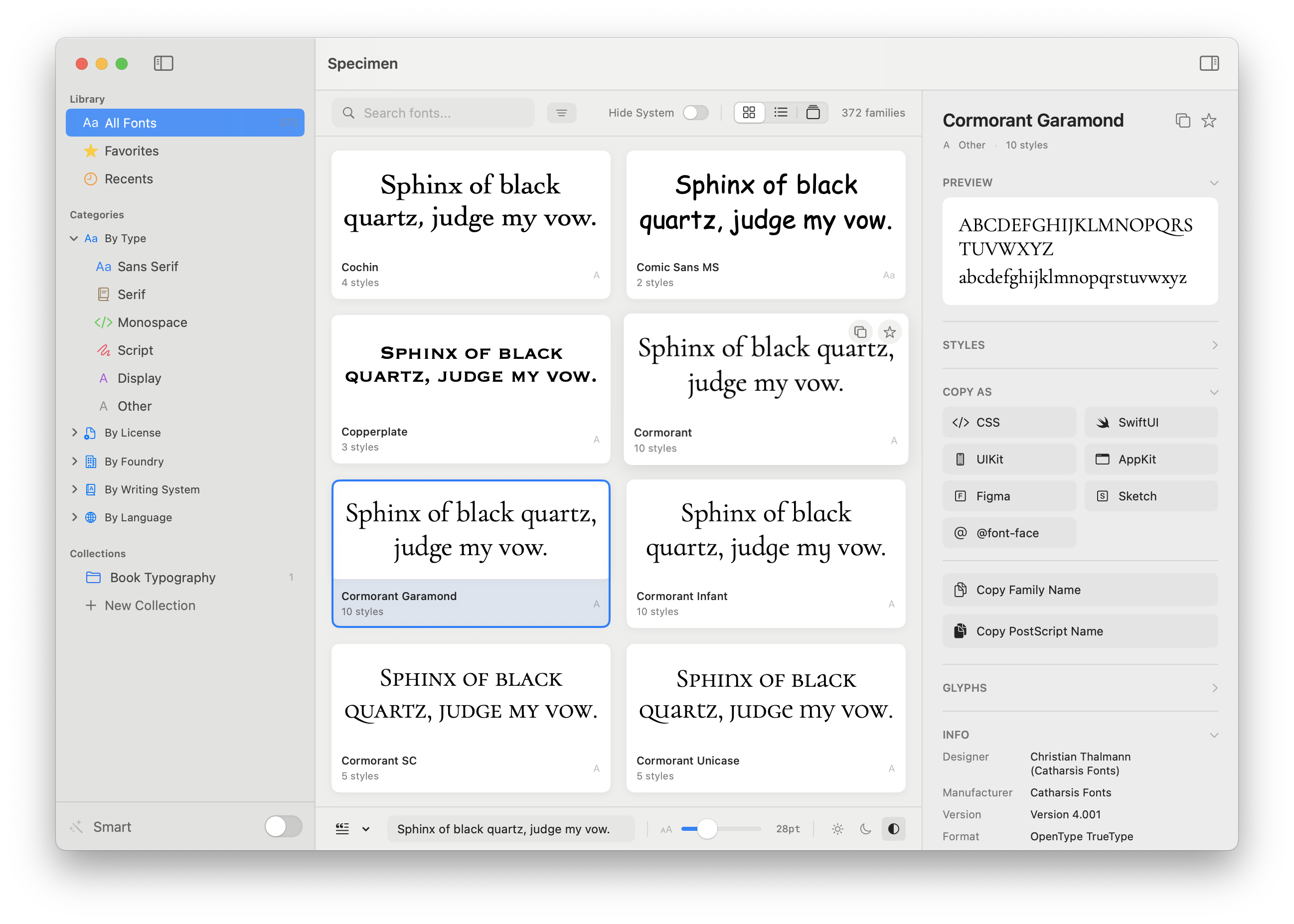Open the Serif category
Image resolution: width=1294 pixels, height=924 pixels.
coord(132,294)
